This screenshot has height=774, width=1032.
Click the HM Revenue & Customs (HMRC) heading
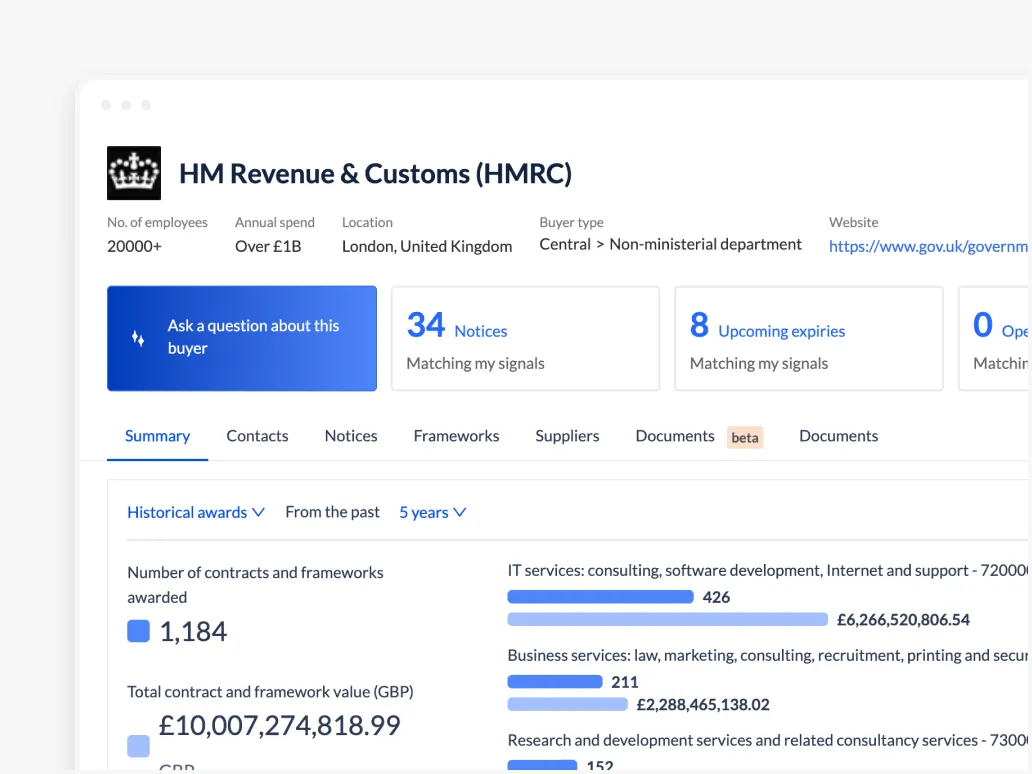pyautogui.click(x=375, y=174)
